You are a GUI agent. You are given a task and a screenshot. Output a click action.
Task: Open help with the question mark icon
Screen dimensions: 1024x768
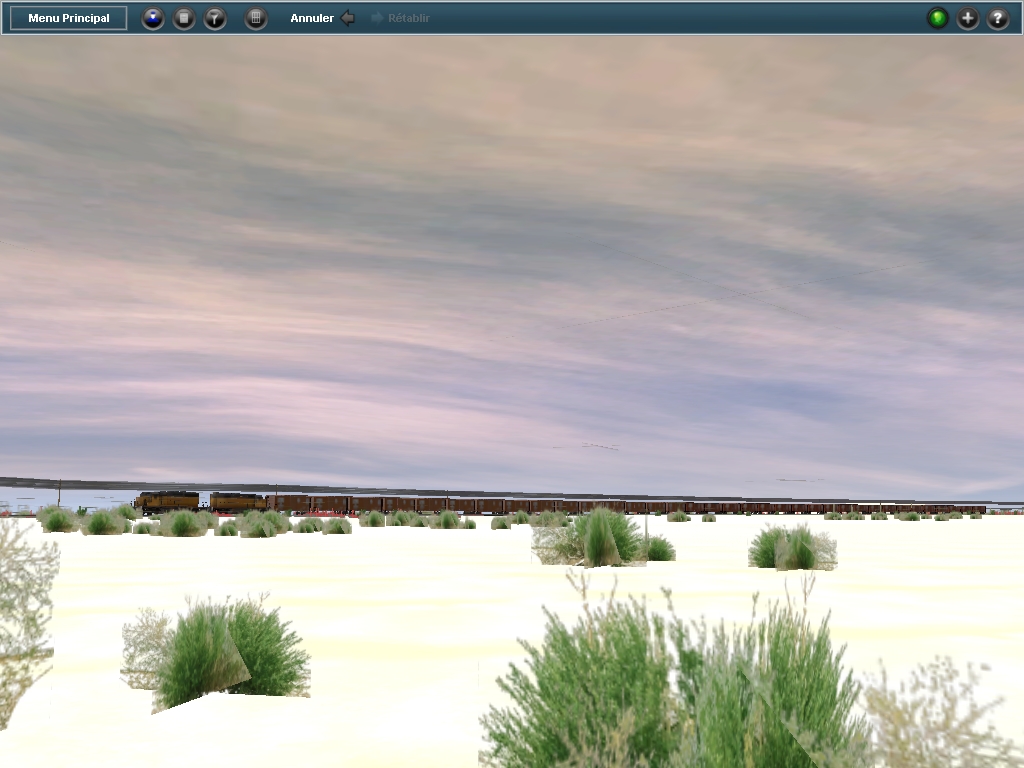pyautogui.click(x=998, y=18)
